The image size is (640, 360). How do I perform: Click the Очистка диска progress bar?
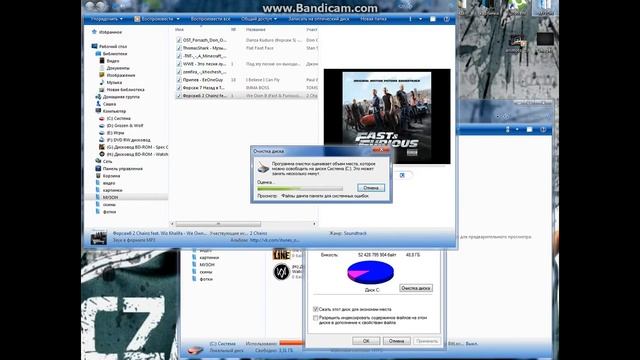click(300, 189)
